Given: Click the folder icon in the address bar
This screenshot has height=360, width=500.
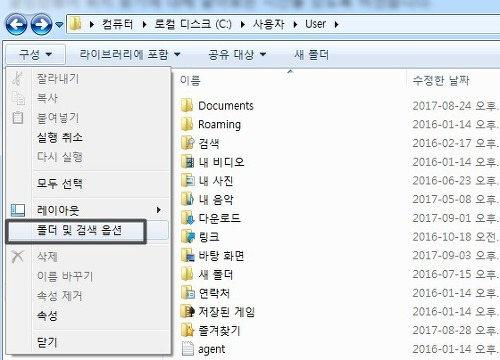Looking at the screenshot, I should (x=76, y=24).
